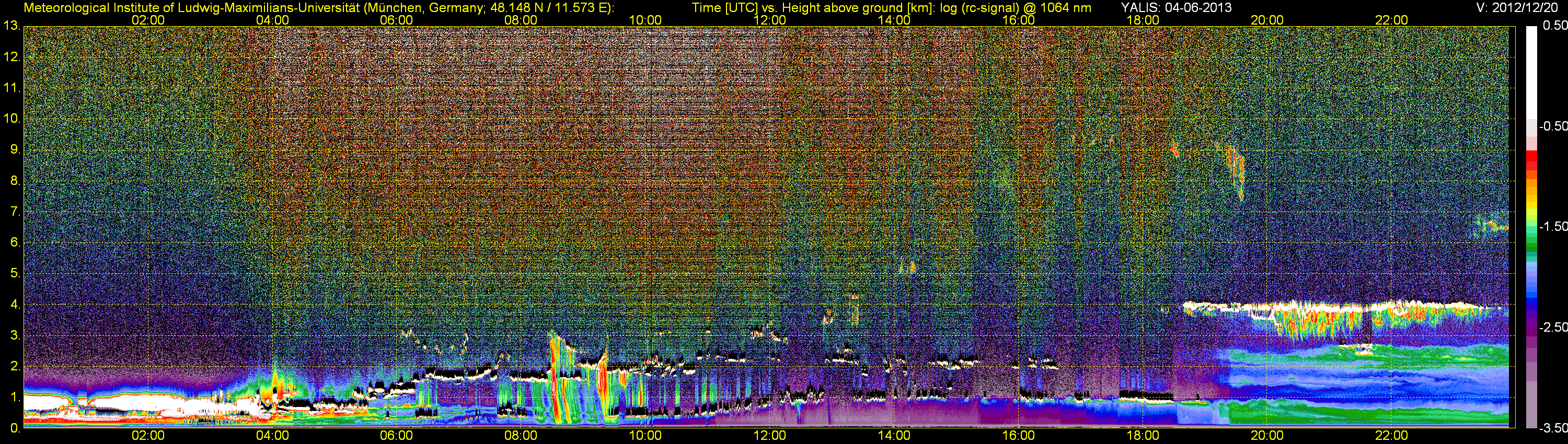Click the 12:00 label on the bottom time axis
This screenshot has width=1568, height=444.
[x=769, y=436]
